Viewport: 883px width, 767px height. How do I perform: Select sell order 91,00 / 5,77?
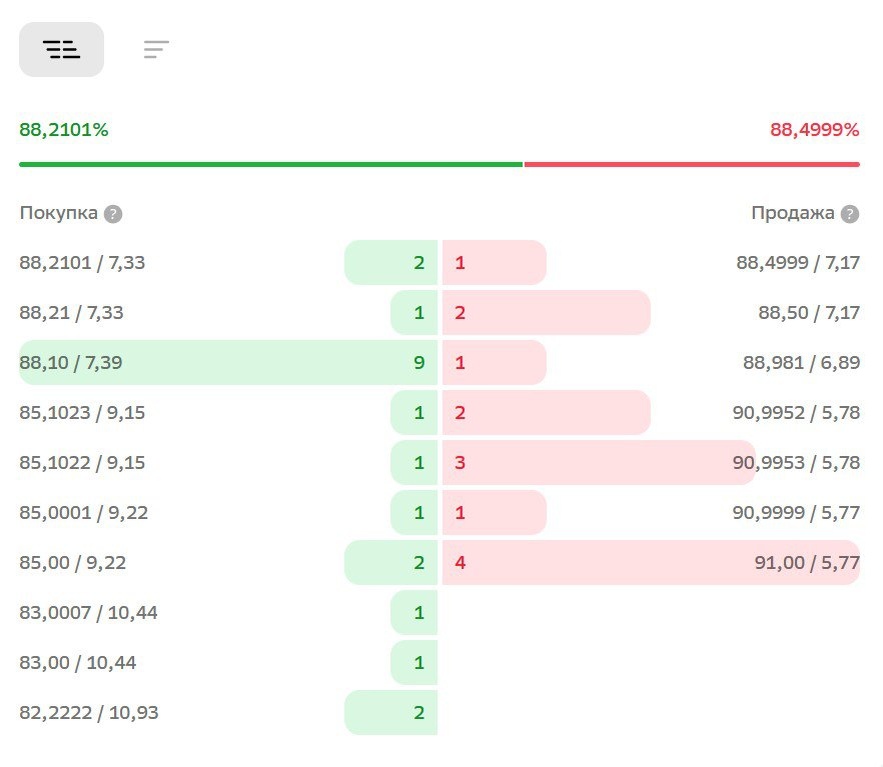click(807, 563)
